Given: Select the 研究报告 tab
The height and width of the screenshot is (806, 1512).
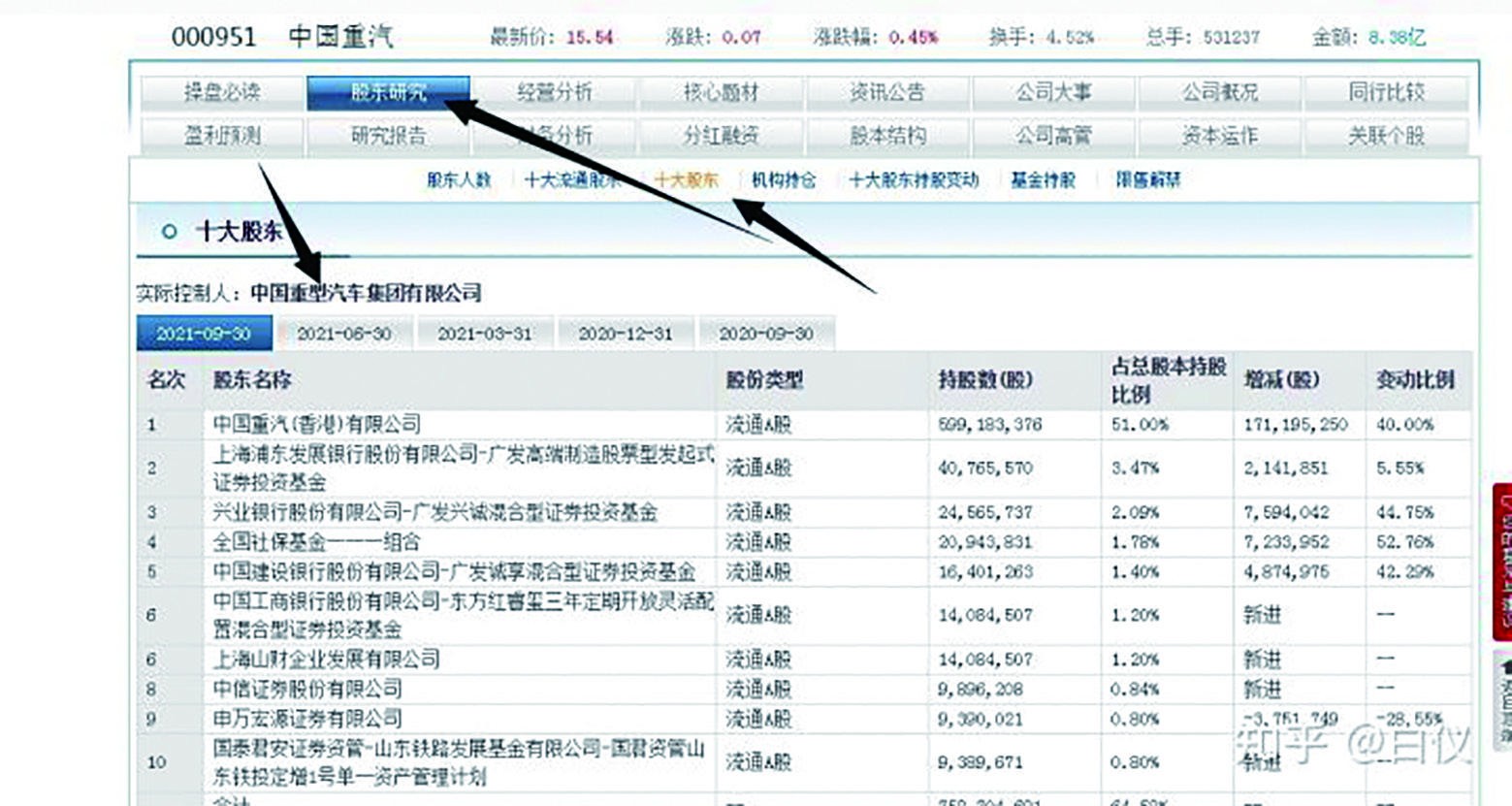Looking at the screenshot, I should 391,137.
